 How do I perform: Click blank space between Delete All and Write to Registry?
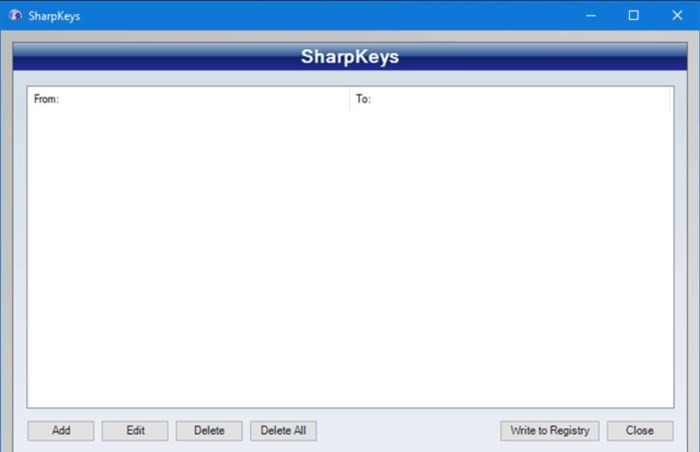(x=408, y=431)
